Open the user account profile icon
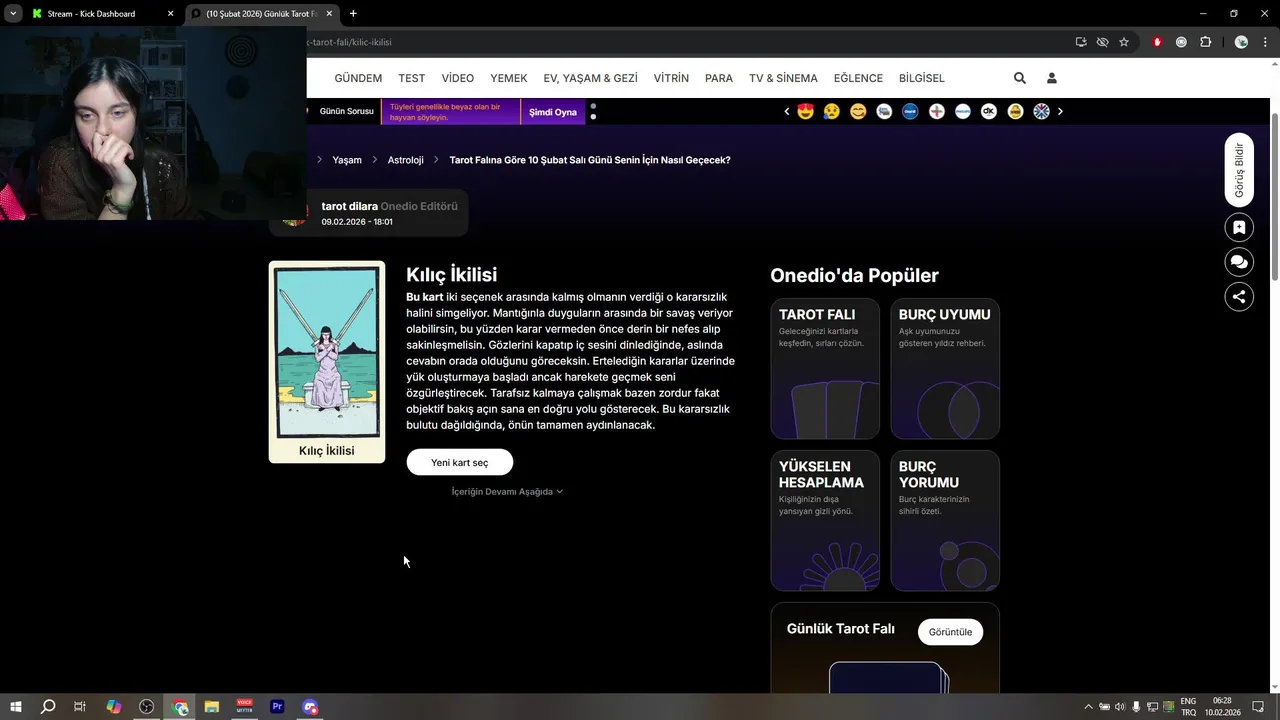1280x720 pixels. pyautogui.click(x=1051, y=78)
